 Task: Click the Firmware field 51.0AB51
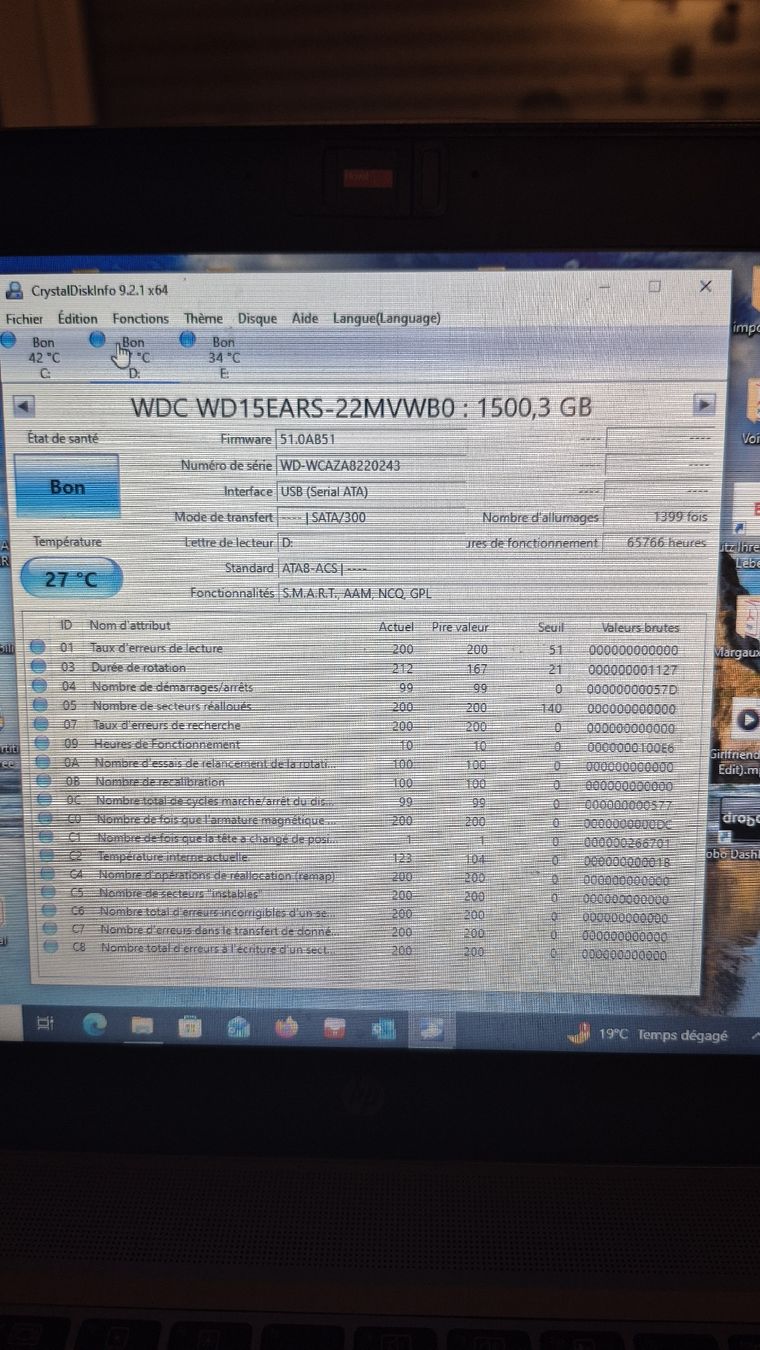pos(371,439)
